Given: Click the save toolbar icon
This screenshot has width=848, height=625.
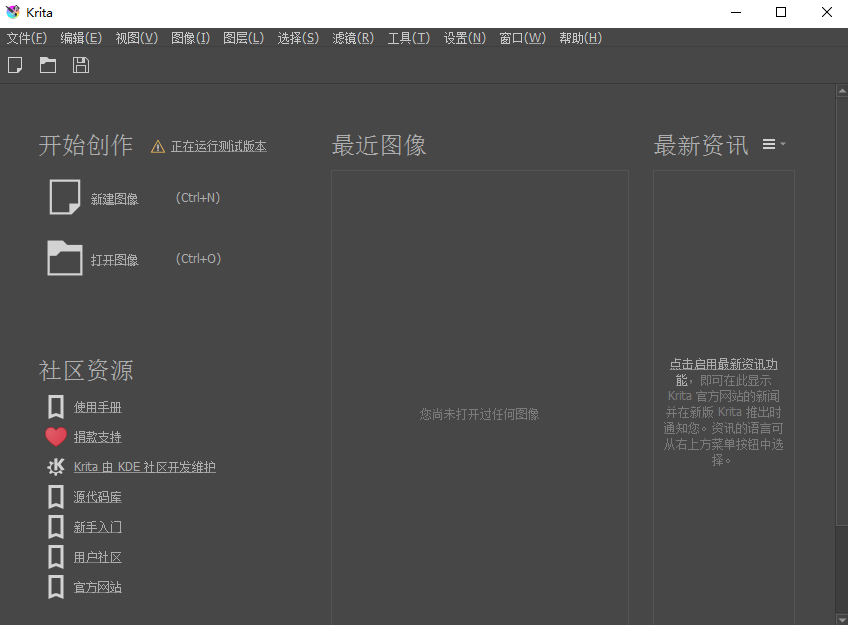Looking at the screenshot, I should (x=81, y=65).
